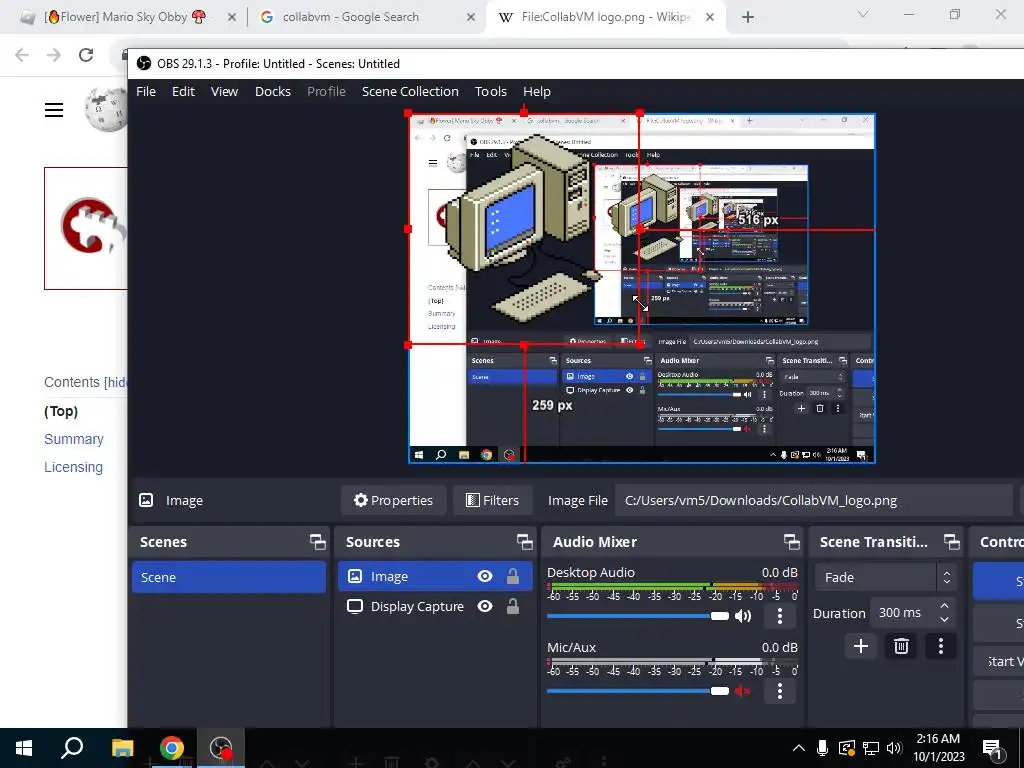Show hidden system tray icons
Image resolution: width=1024 pixels, height=768 pixels.
799,748
